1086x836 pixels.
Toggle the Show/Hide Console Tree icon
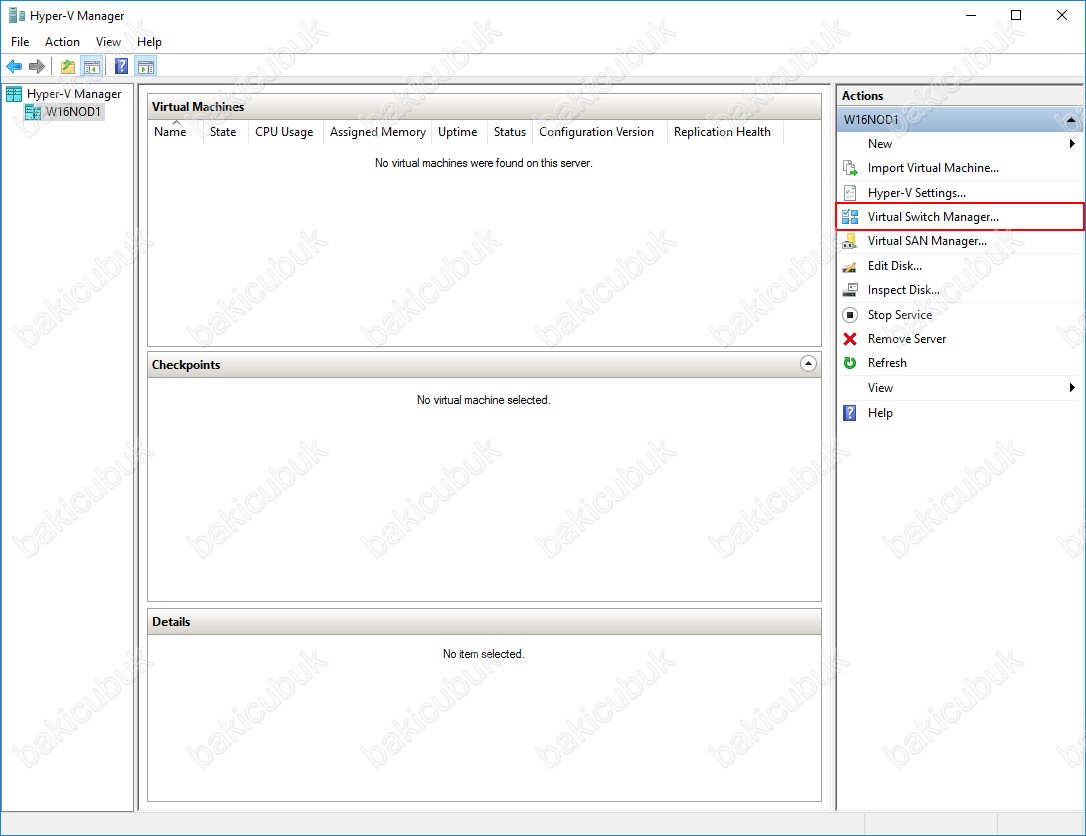pyautogui.click(x=91, y=66)
